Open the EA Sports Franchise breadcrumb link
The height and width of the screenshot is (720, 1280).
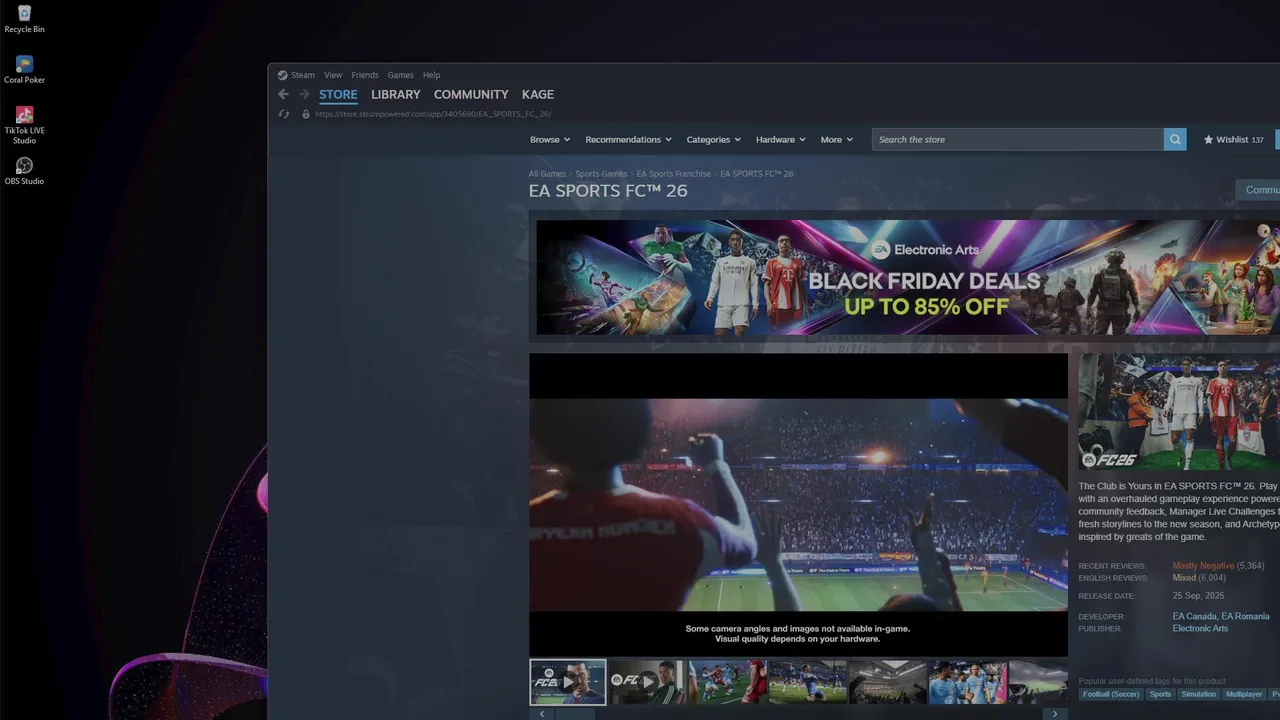pyautogui.click(x=674, y=174)
